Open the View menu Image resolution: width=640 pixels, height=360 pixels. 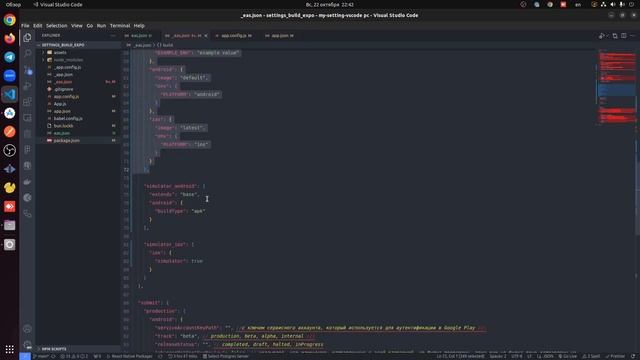tap(77, 26)
